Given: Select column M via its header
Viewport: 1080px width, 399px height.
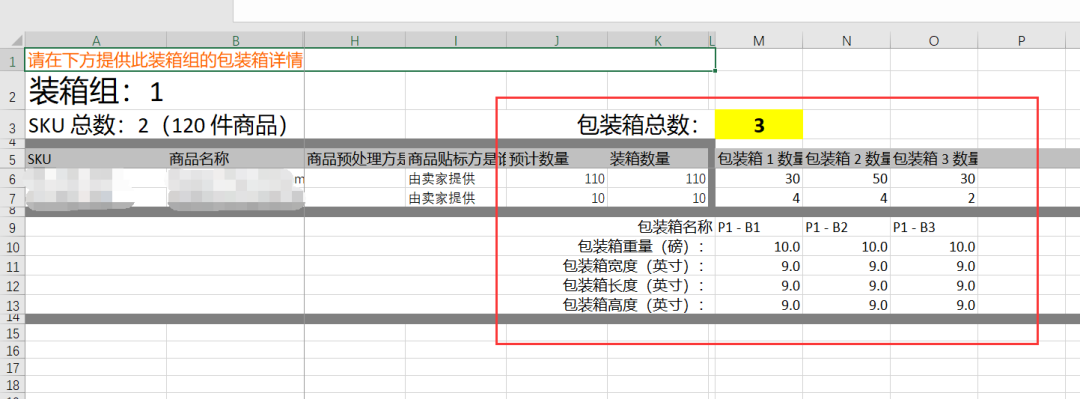Looking at the screenshot, I should pos(759,41).
